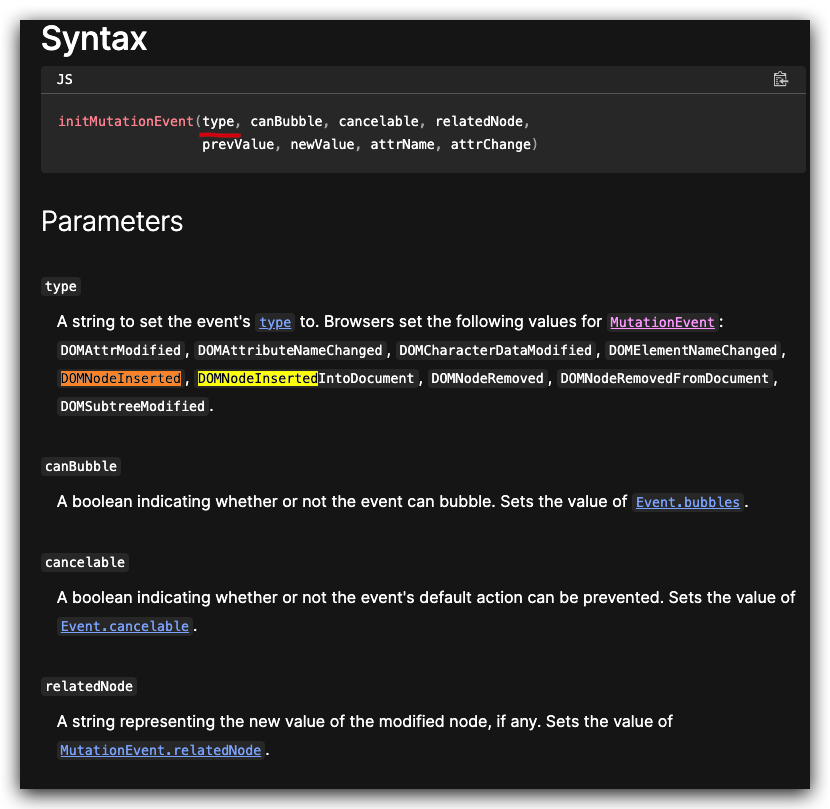The image size is (830, 809).
Task: Click the DOMCharacterDataModified value
Action: pyautogui.click(x=495, y=350)
